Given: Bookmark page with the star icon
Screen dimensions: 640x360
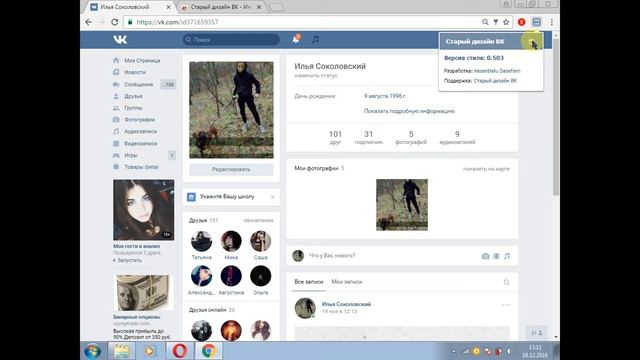Looking at the screenshot, I should [x=506, y=22].
